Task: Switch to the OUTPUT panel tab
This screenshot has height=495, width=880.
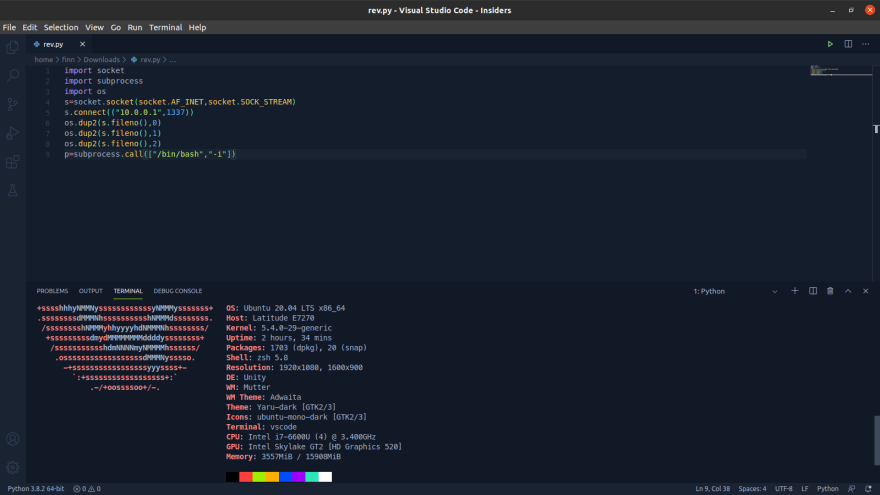Action: (x=90, y=291)
